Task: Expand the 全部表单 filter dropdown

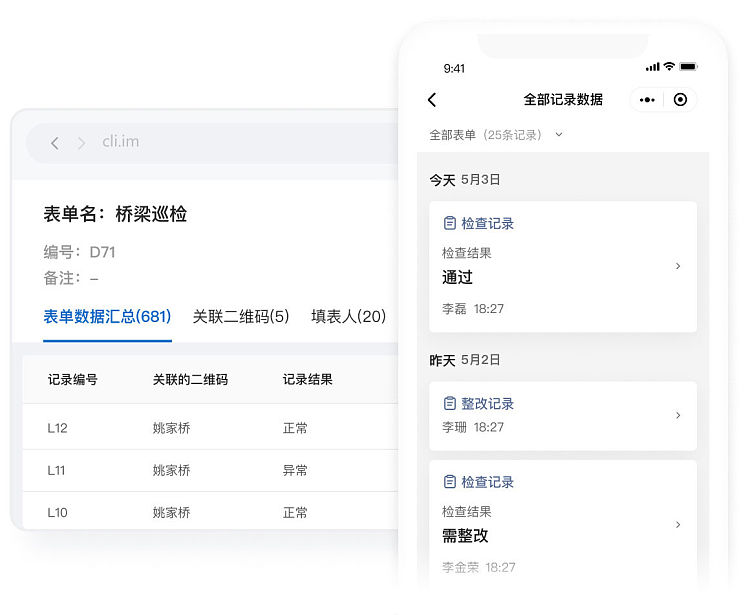Action: 558,134
